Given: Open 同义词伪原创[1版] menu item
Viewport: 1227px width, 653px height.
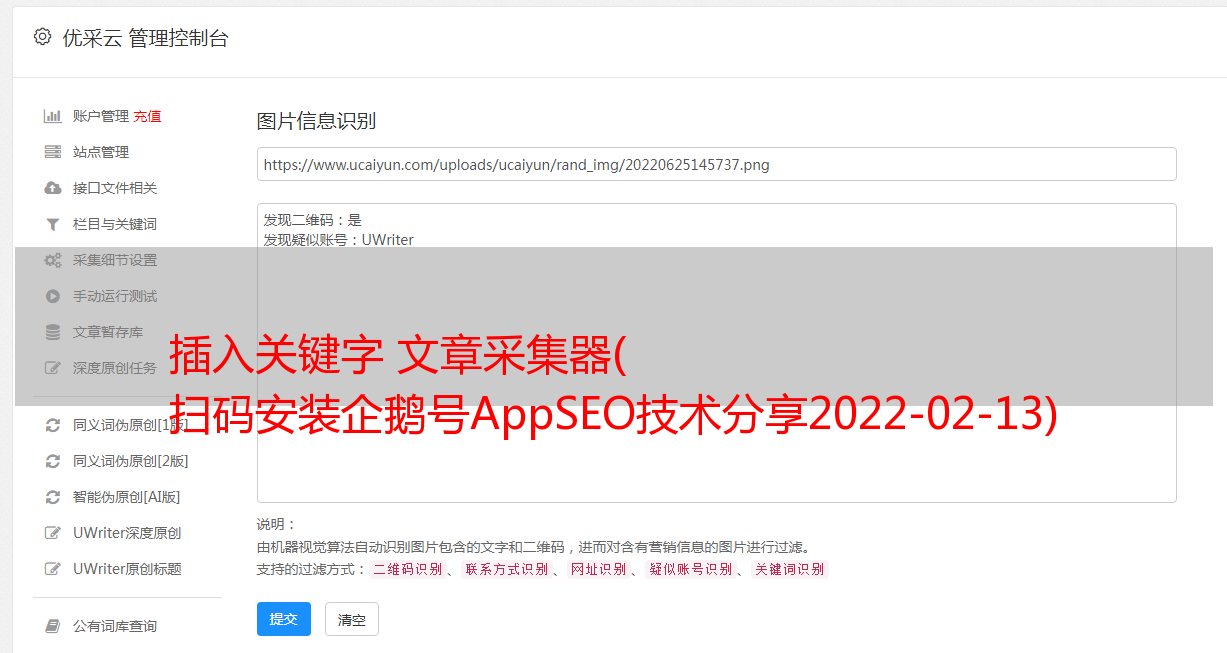Looking at the screenshot, I should 131,425.
